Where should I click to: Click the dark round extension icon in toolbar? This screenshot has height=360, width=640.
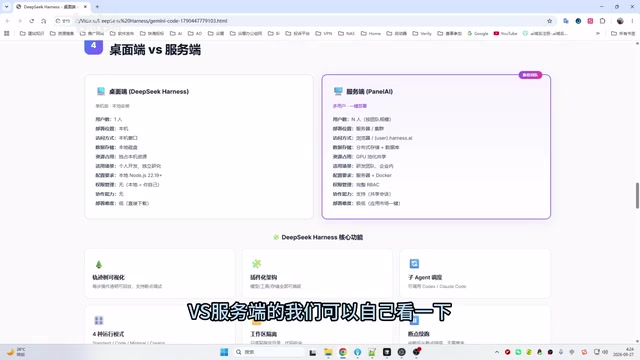578,21
